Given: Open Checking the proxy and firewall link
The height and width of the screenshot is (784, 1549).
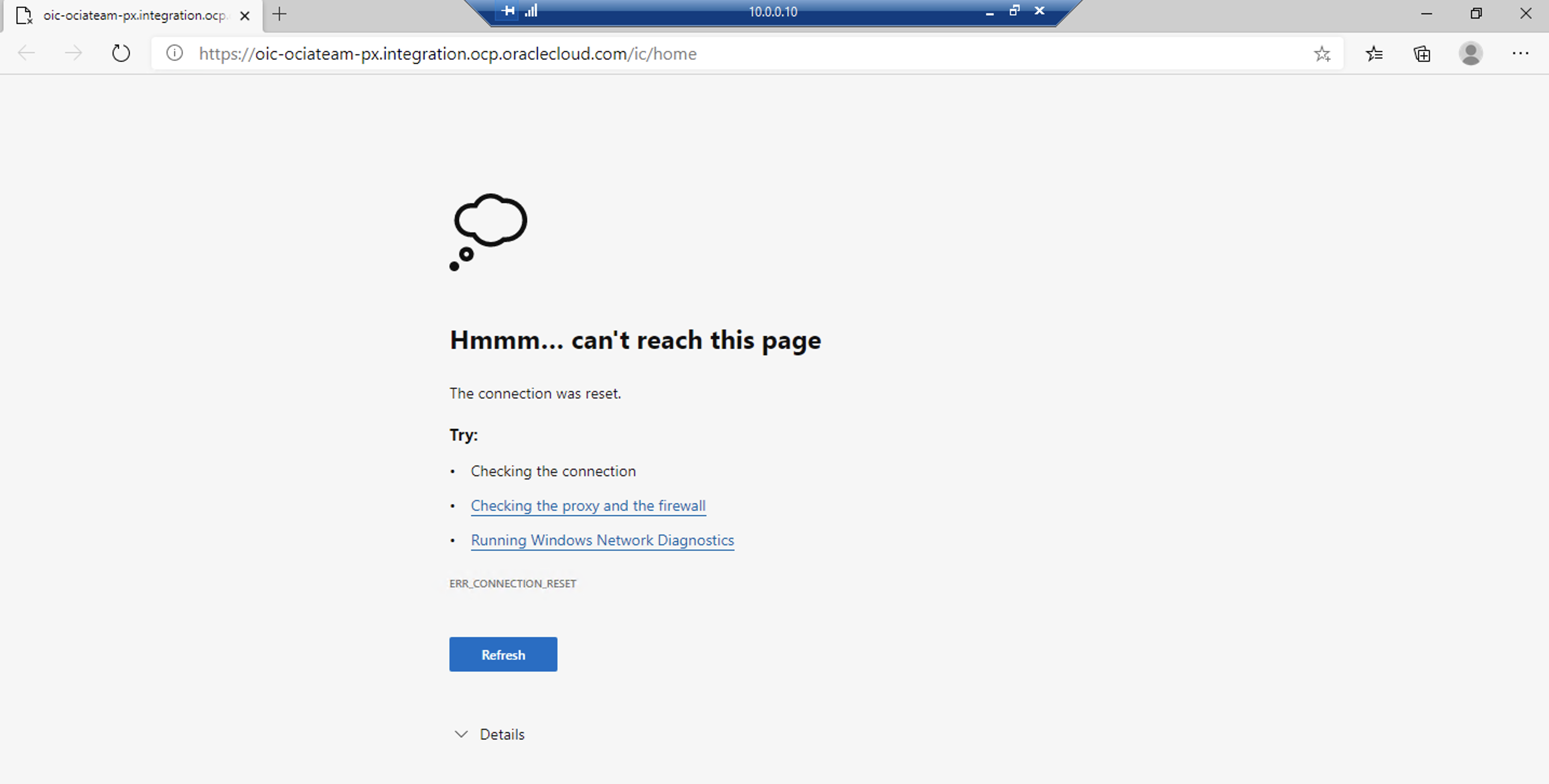Looking at the screenshot, I should tap(588, 505).
